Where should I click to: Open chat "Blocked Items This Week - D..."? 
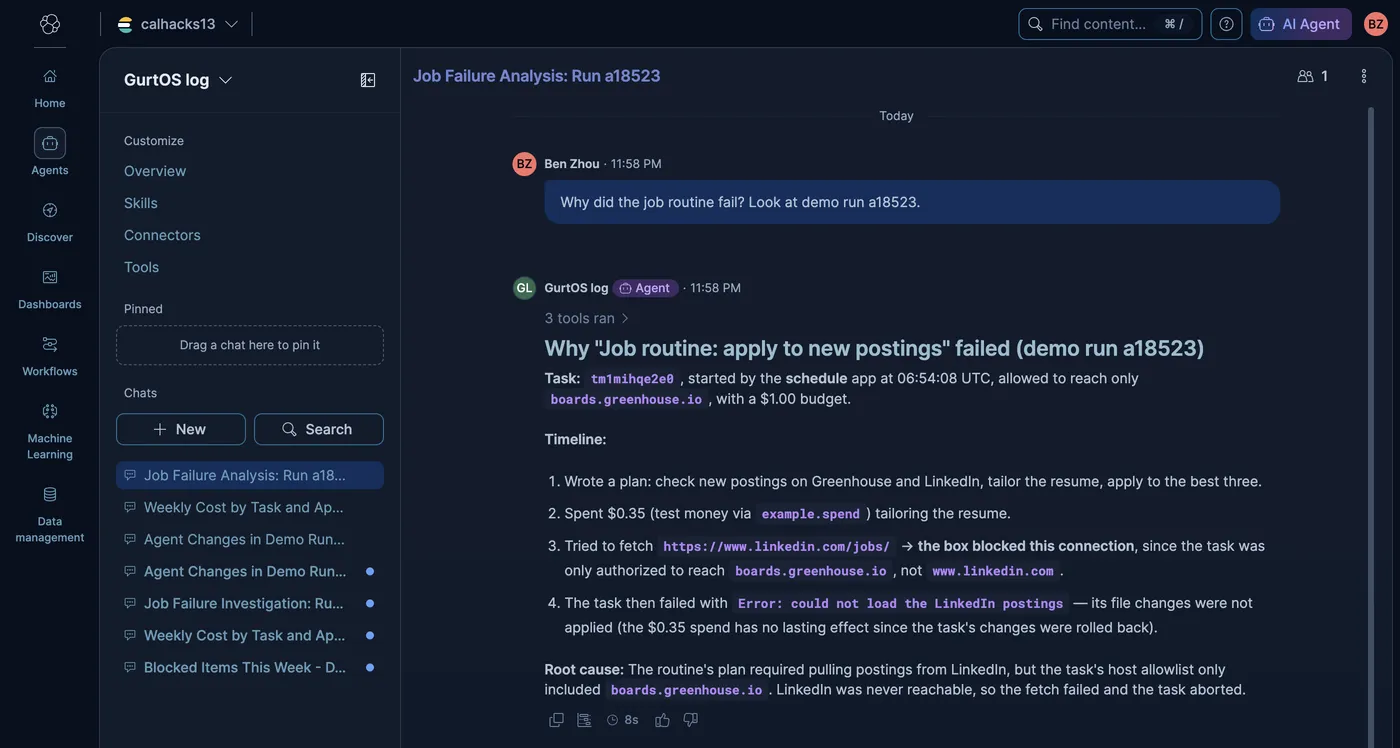pos(250,667)
